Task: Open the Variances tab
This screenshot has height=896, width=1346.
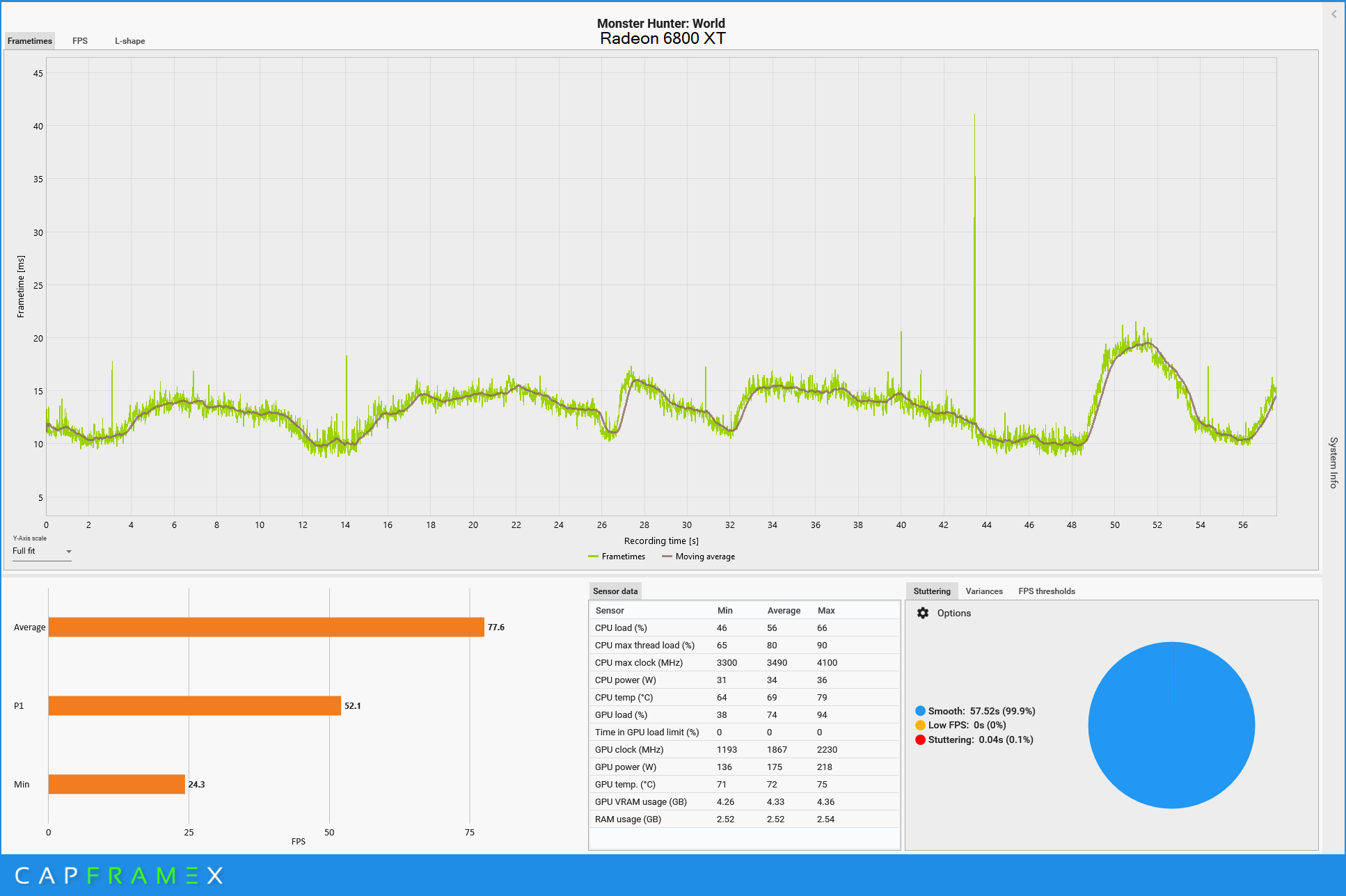Action: coord(983,591)
